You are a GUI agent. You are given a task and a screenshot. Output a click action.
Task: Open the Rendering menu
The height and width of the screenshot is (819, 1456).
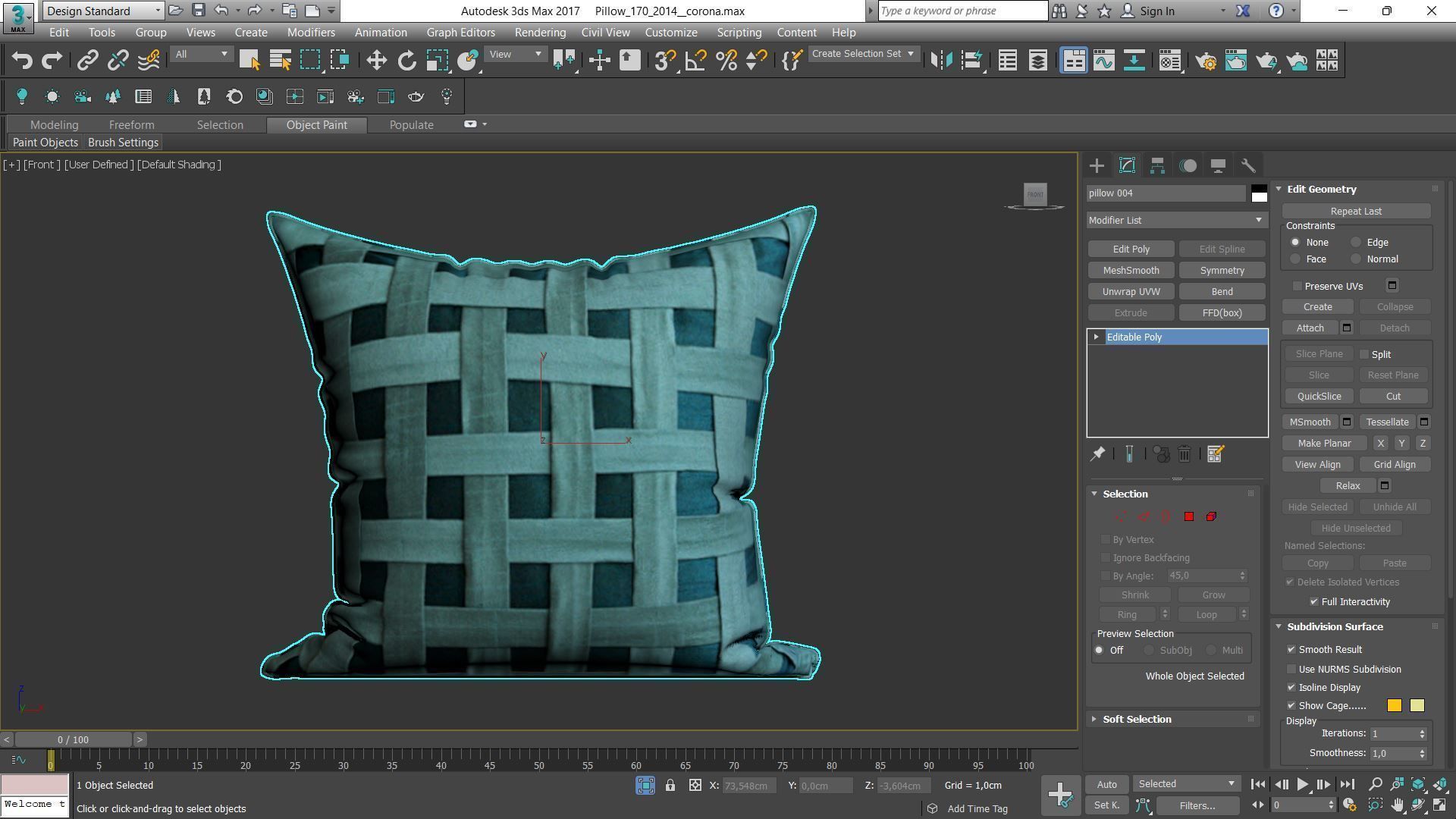click(x=540, y=33)
